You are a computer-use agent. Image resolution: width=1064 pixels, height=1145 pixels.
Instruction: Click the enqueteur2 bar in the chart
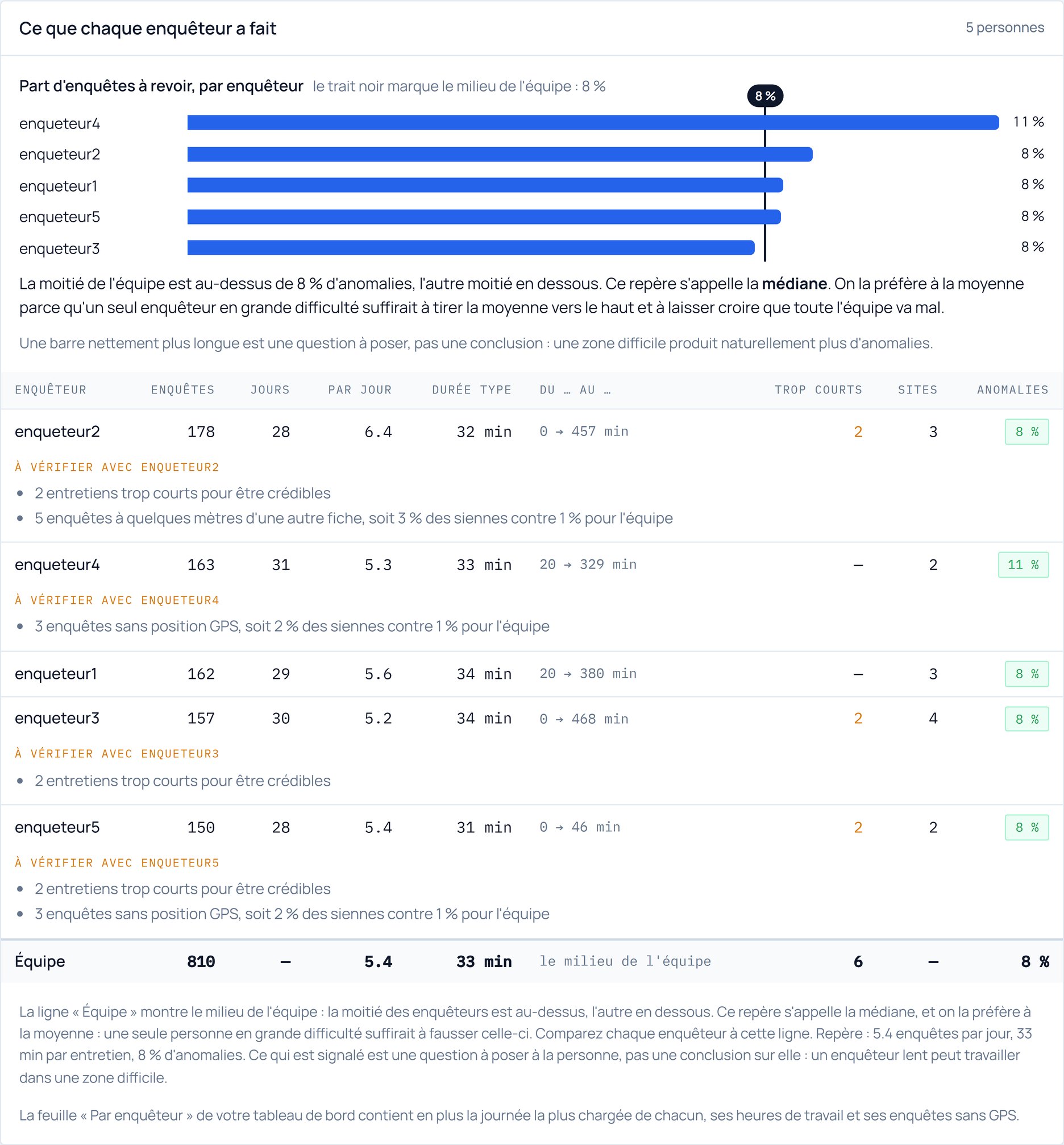[x=500, y=155]
